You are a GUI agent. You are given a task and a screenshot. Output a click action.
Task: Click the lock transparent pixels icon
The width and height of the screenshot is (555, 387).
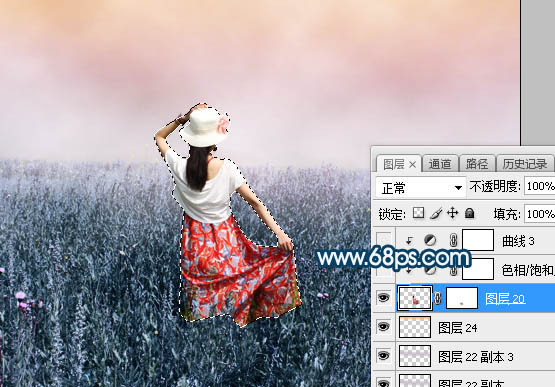click(x=418, y=213)
